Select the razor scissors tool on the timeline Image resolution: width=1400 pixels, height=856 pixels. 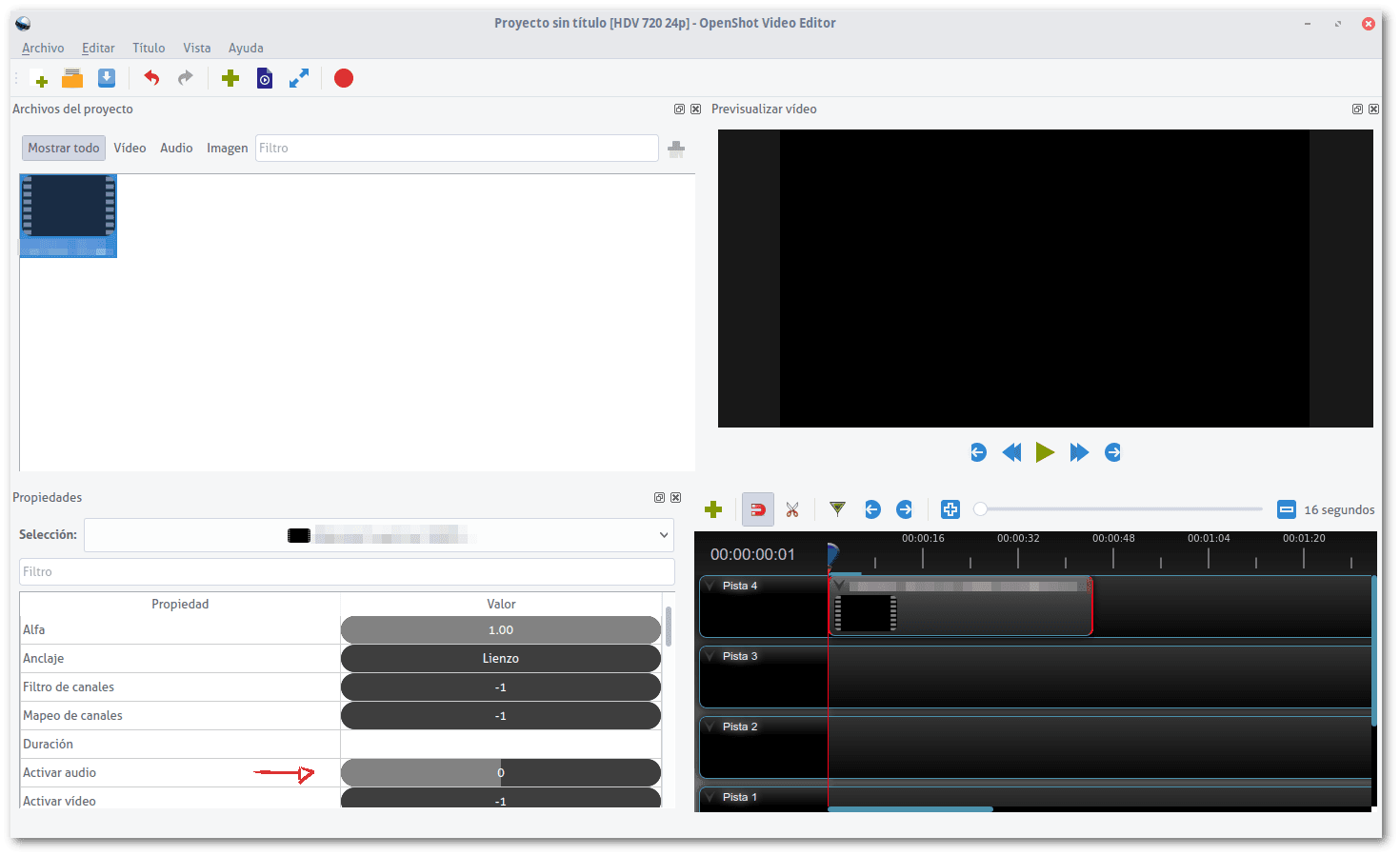[x=792, y=509]
